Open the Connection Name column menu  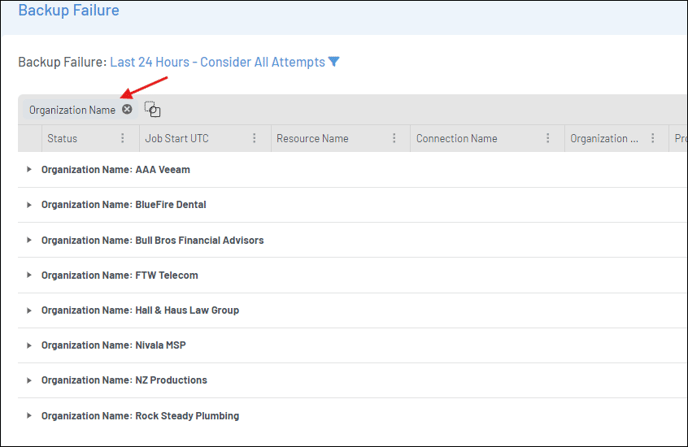point(548,138)
